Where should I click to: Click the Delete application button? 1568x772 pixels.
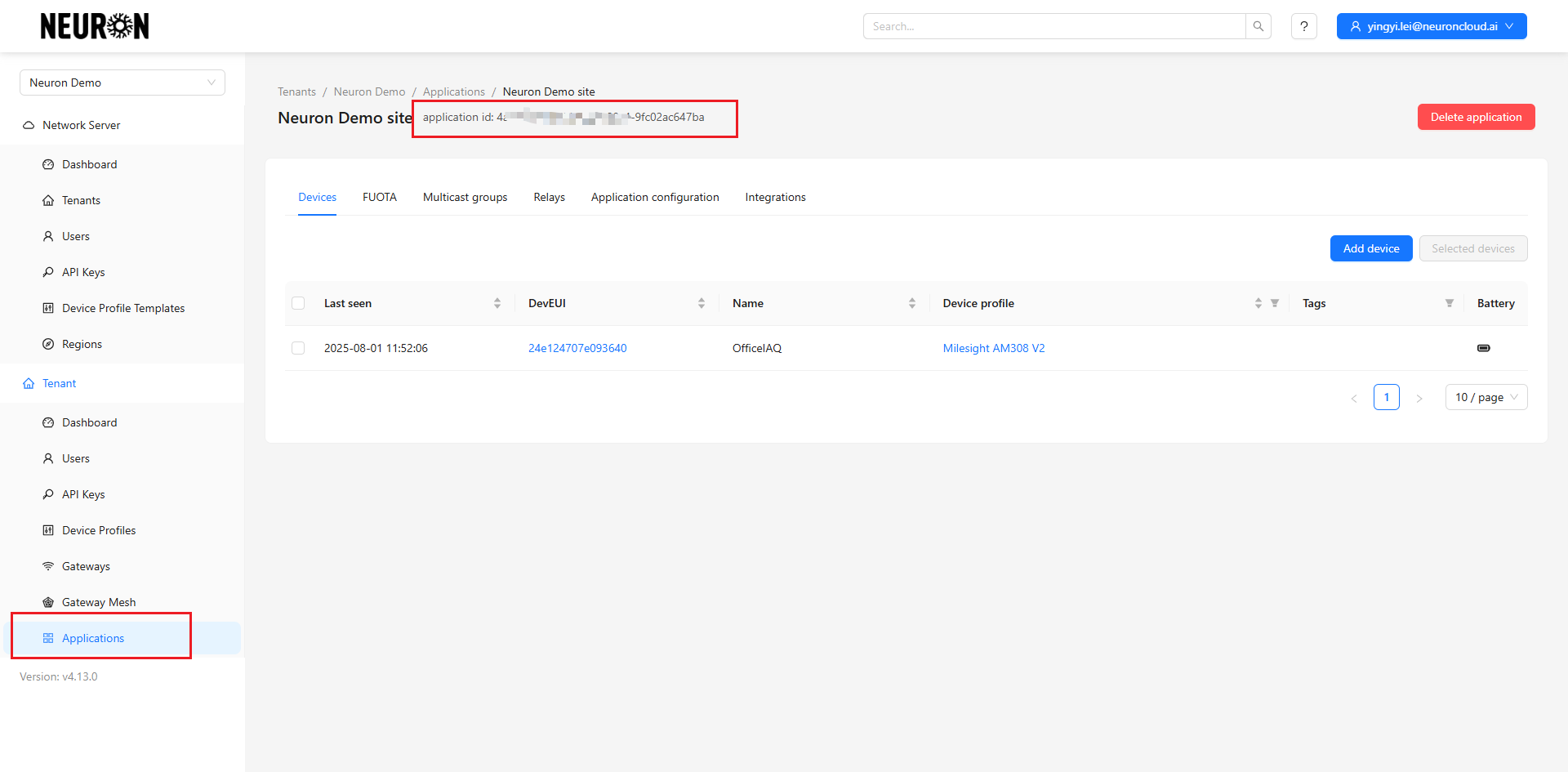click(1475, 117)
